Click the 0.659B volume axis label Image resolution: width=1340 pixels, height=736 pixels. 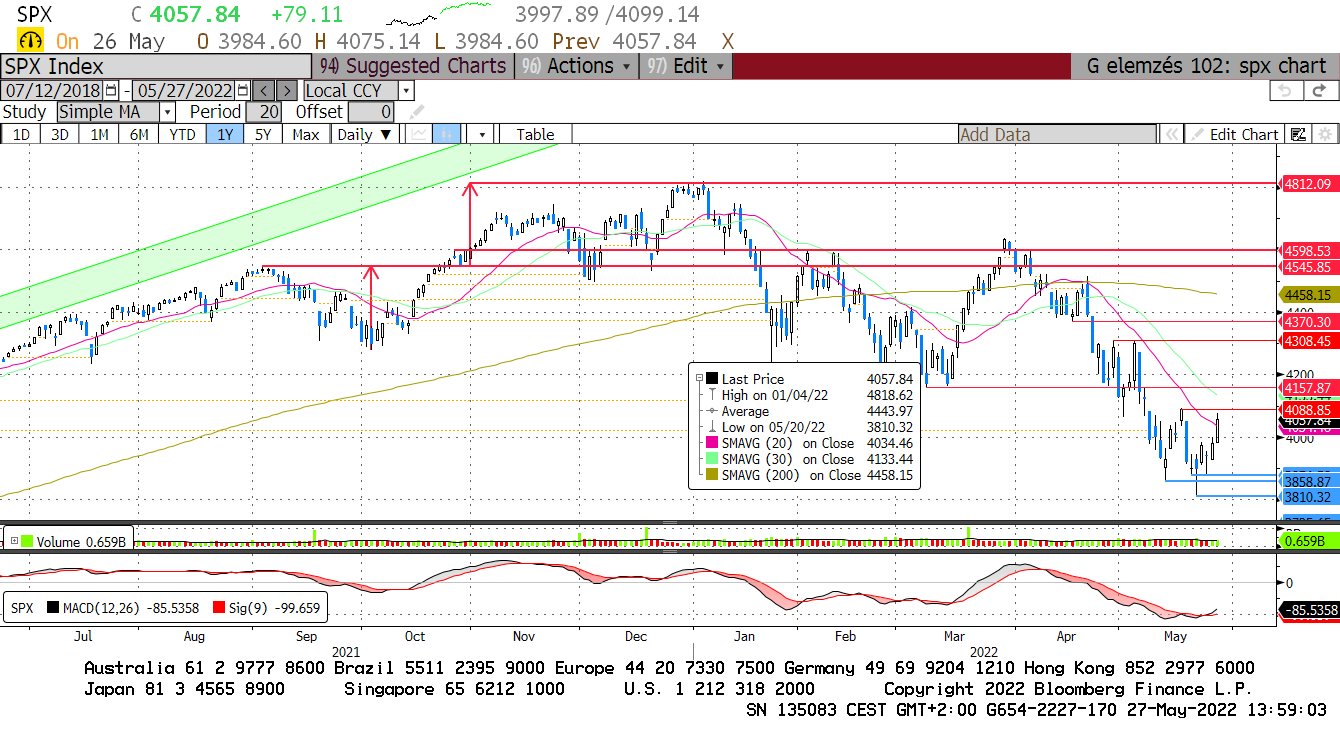pyautogui.click(x=1308, y=540)
